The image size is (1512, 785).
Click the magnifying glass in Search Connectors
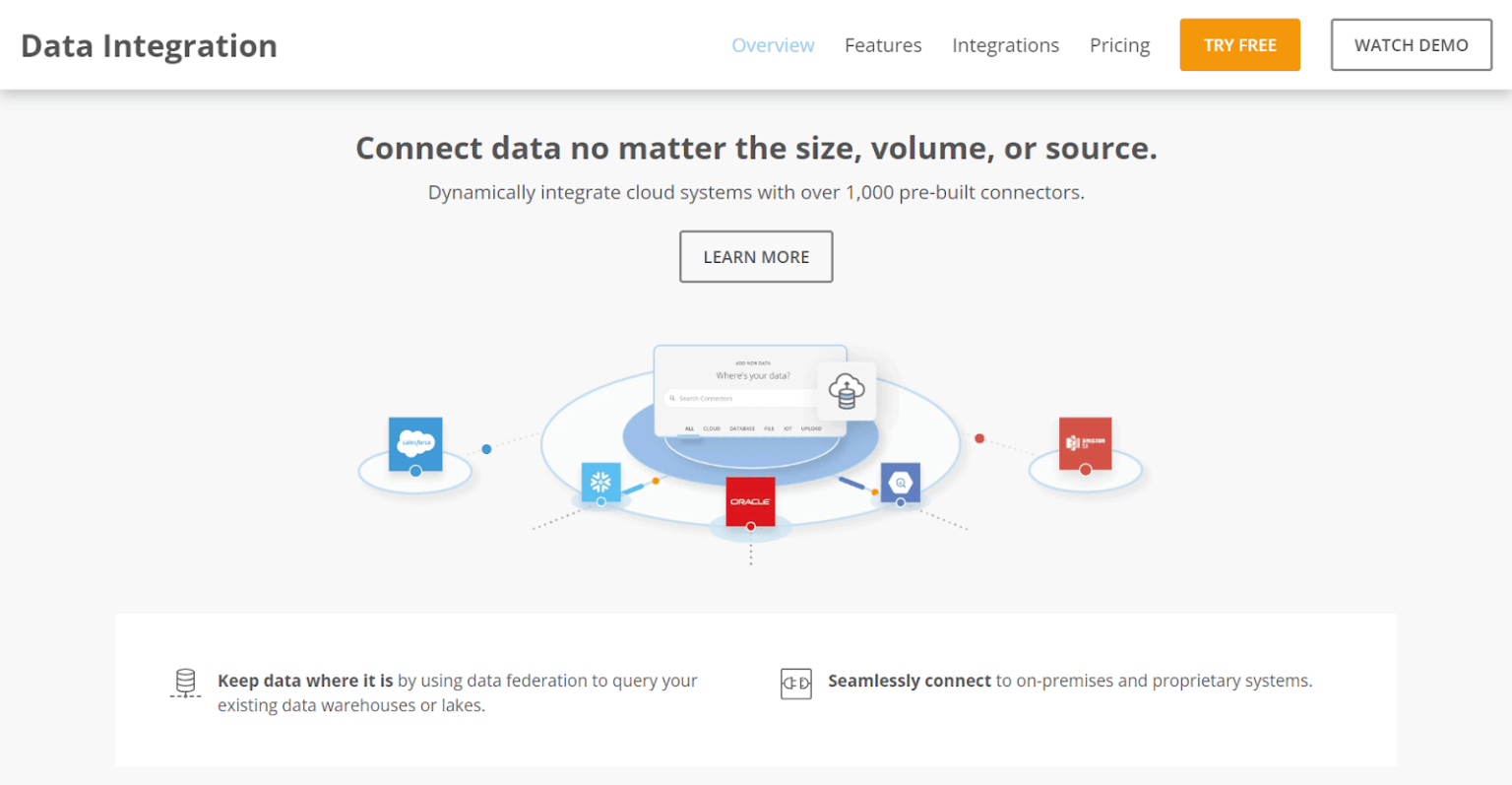[673, 398]
